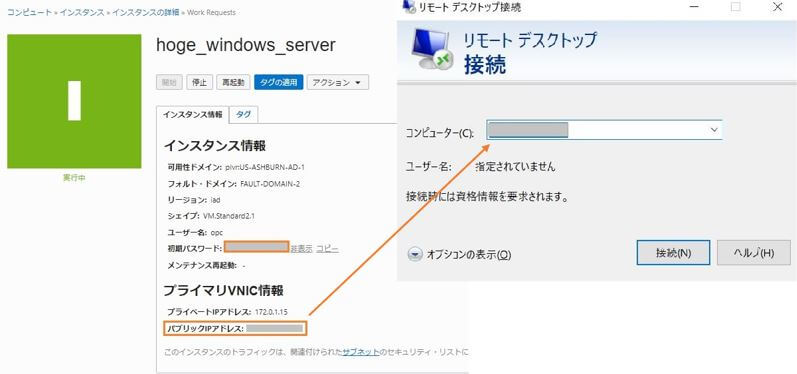The image size is (797, 374).
Task: Click 指定されていません user name text
Action: click(515, 167)
